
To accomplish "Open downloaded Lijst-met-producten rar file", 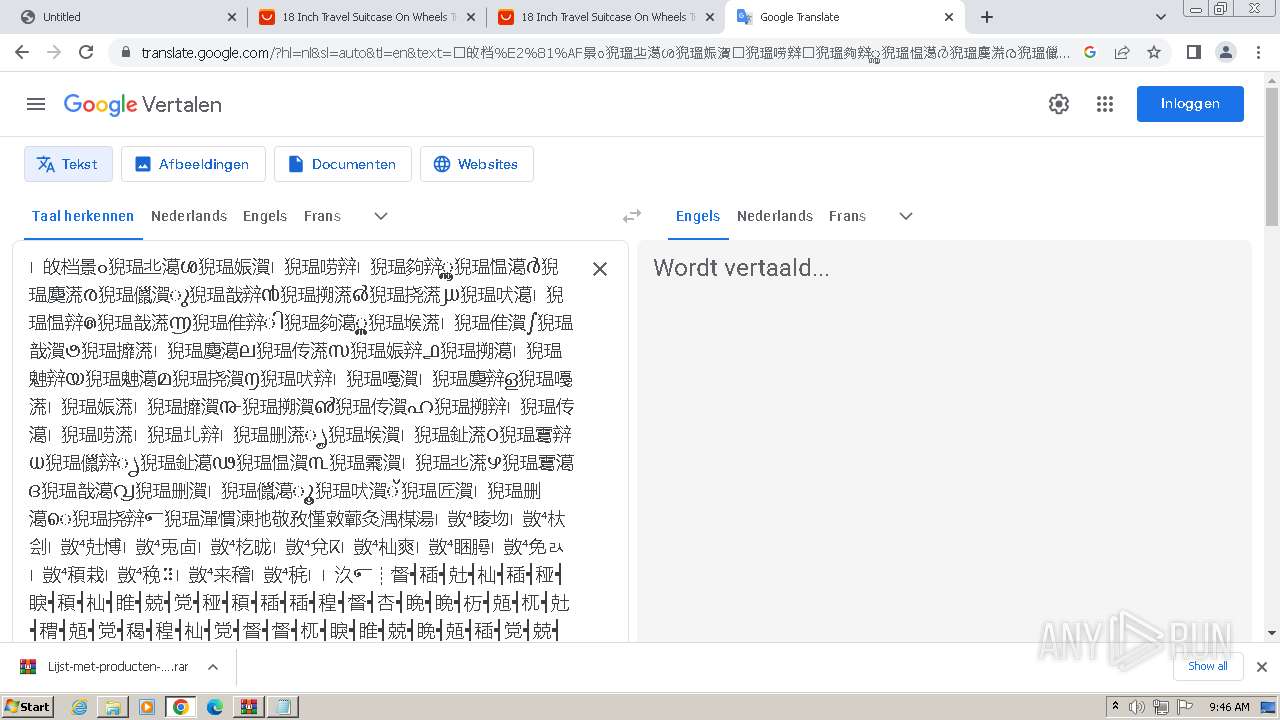I will pos(105,666).
